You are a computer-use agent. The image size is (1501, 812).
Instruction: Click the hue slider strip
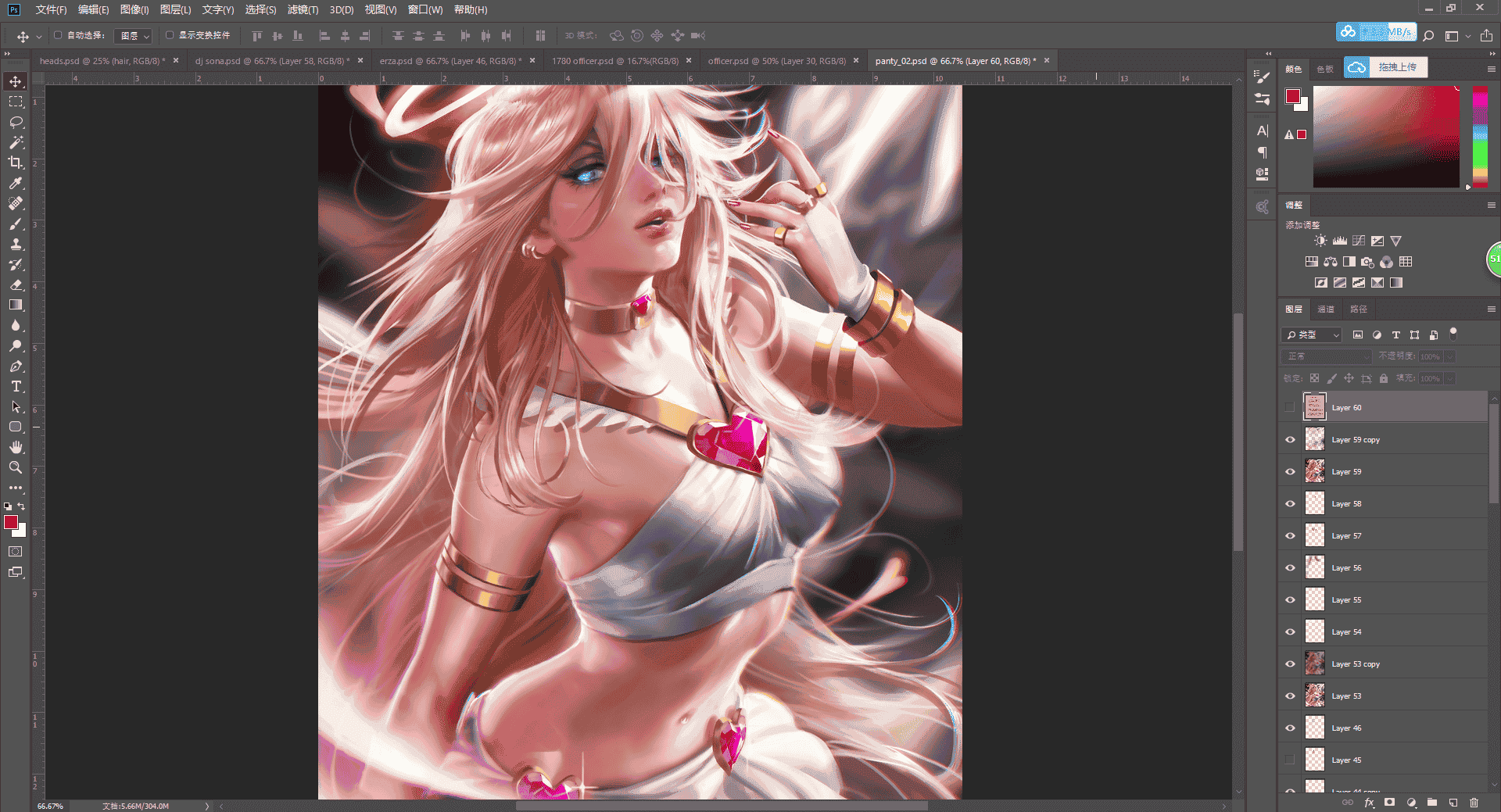[x=1480, y=137]
